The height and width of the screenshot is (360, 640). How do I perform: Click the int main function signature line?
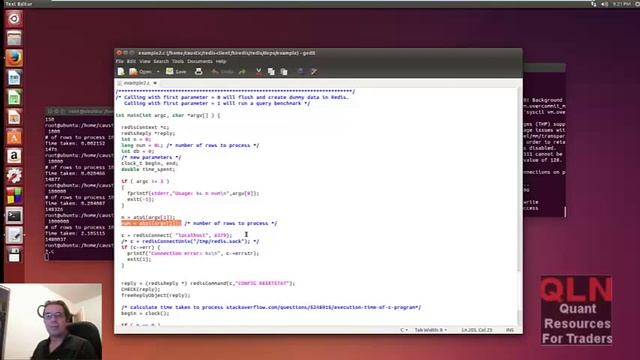click(x=168, y=116)
